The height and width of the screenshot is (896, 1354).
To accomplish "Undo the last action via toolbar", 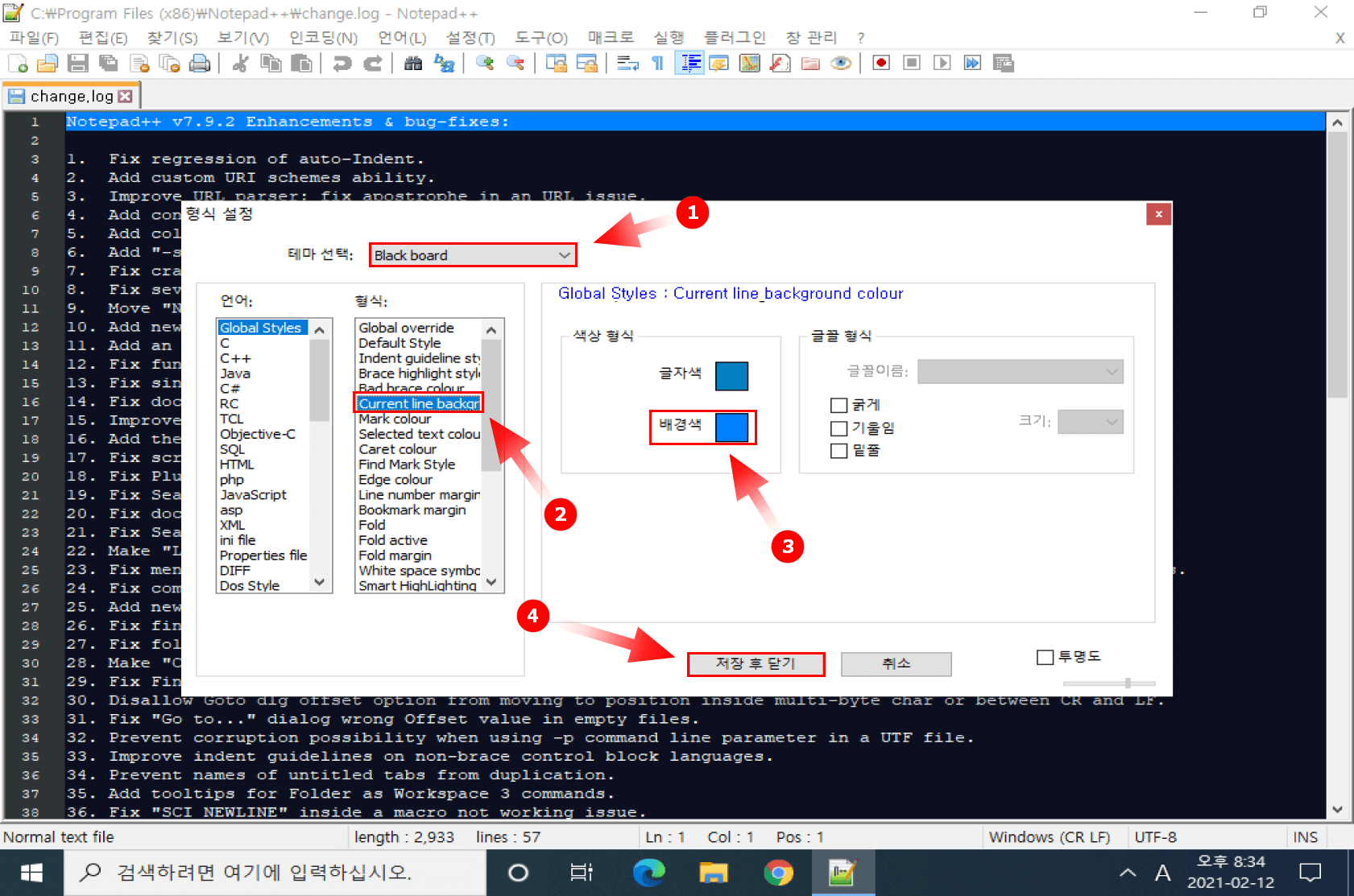I will (342, 64).
